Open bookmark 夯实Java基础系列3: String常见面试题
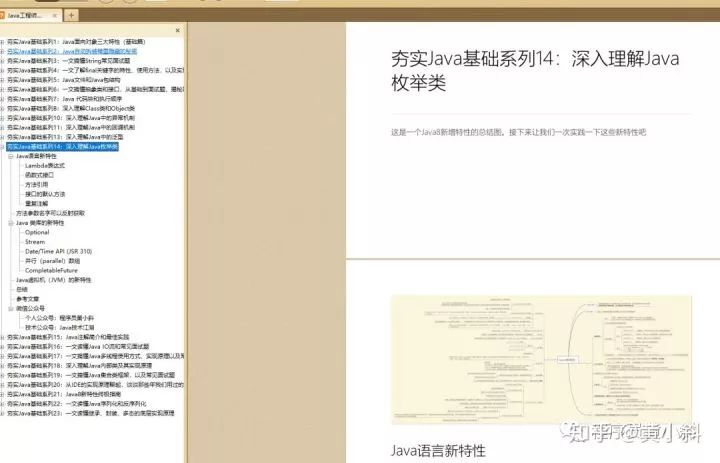Screen dimensions: 720x463 pos(68,61)
